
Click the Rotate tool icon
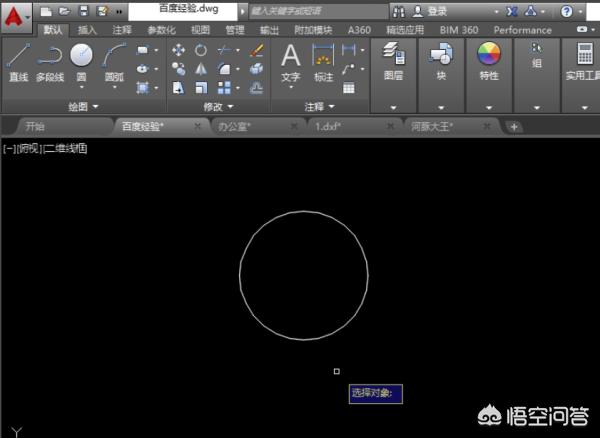point(201,50)
